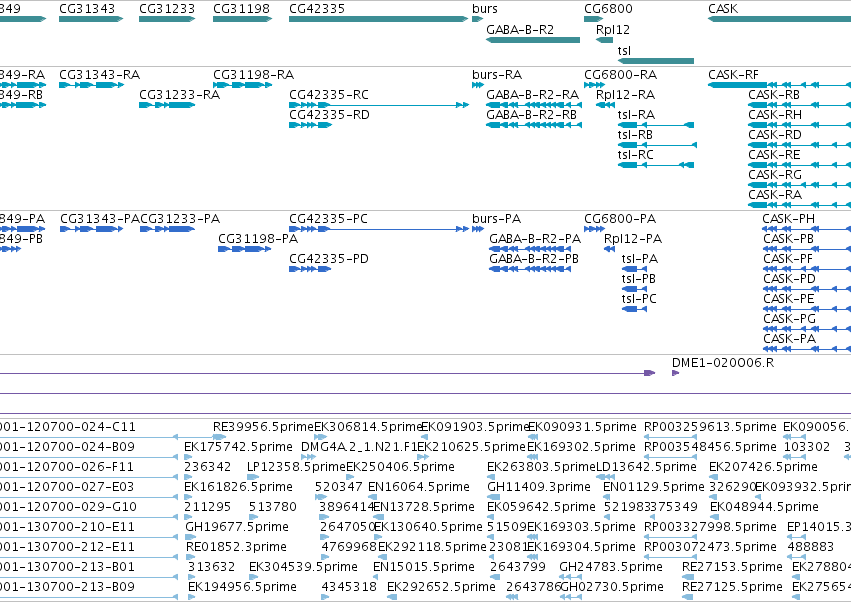
Task: Select the GABA-B-R2-PB protein label
Action: pos(534,259)
